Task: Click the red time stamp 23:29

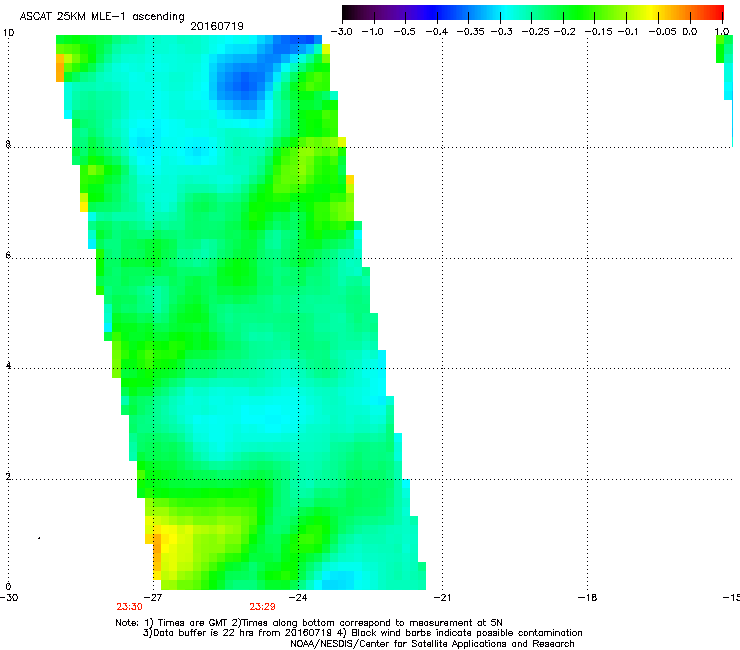Action: pyautogui.click(x=262, y=607)
